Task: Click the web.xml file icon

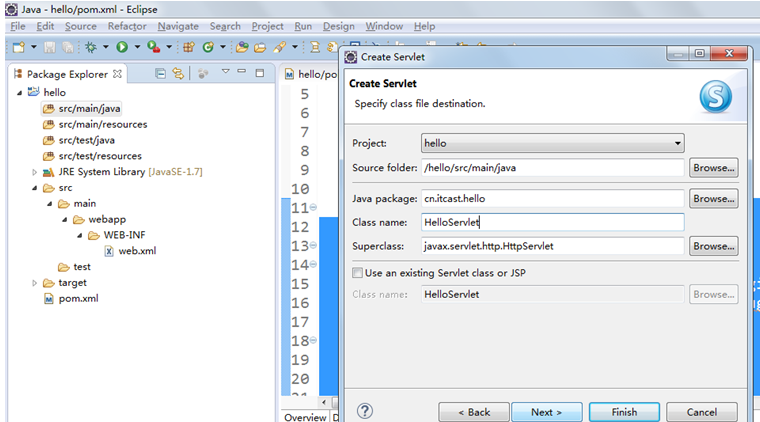Action: click(109, 251)
